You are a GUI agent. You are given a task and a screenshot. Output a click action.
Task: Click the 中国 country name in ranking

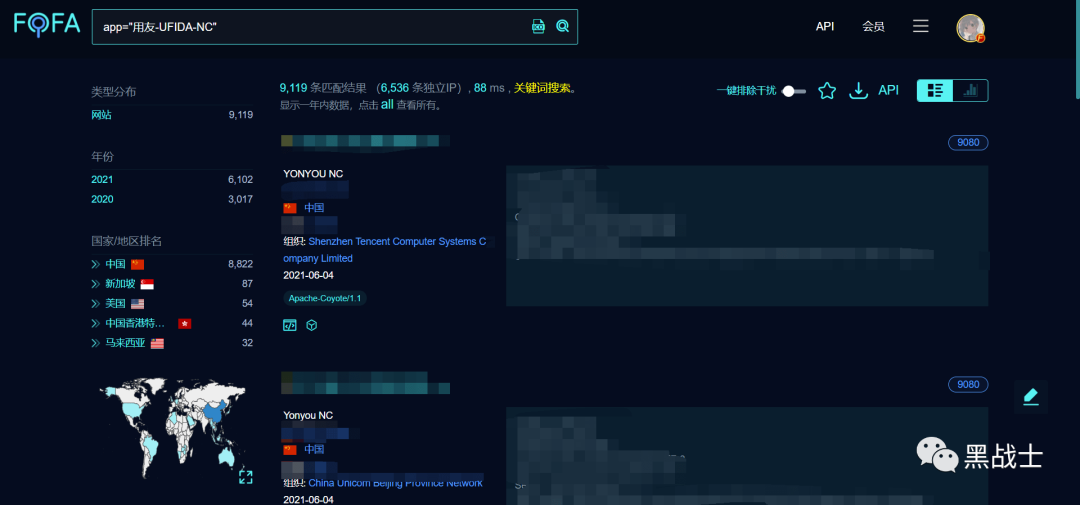coord(116,264)
